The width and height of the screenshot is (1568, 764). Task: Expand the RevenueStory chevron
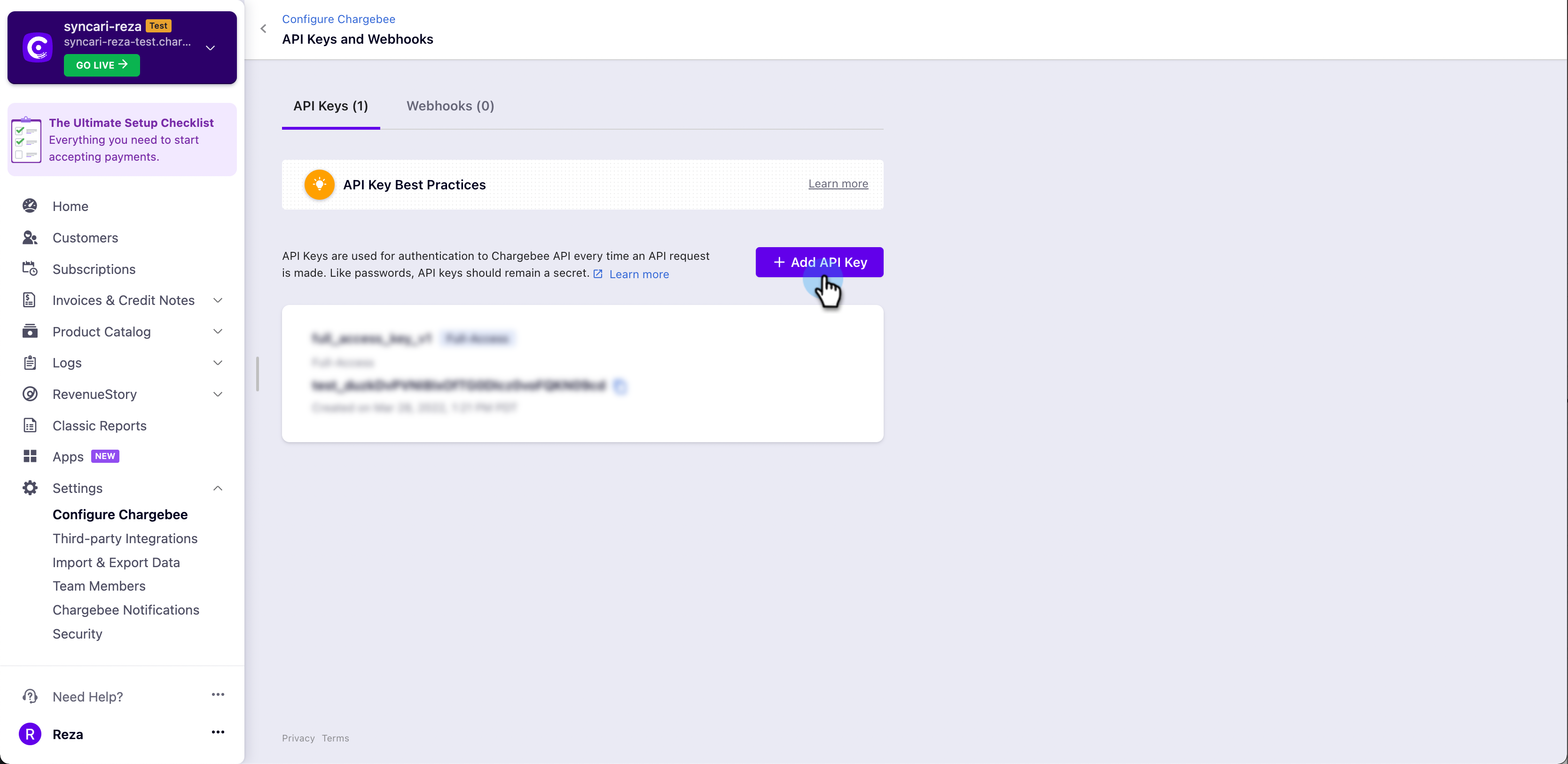click(218, 394)
